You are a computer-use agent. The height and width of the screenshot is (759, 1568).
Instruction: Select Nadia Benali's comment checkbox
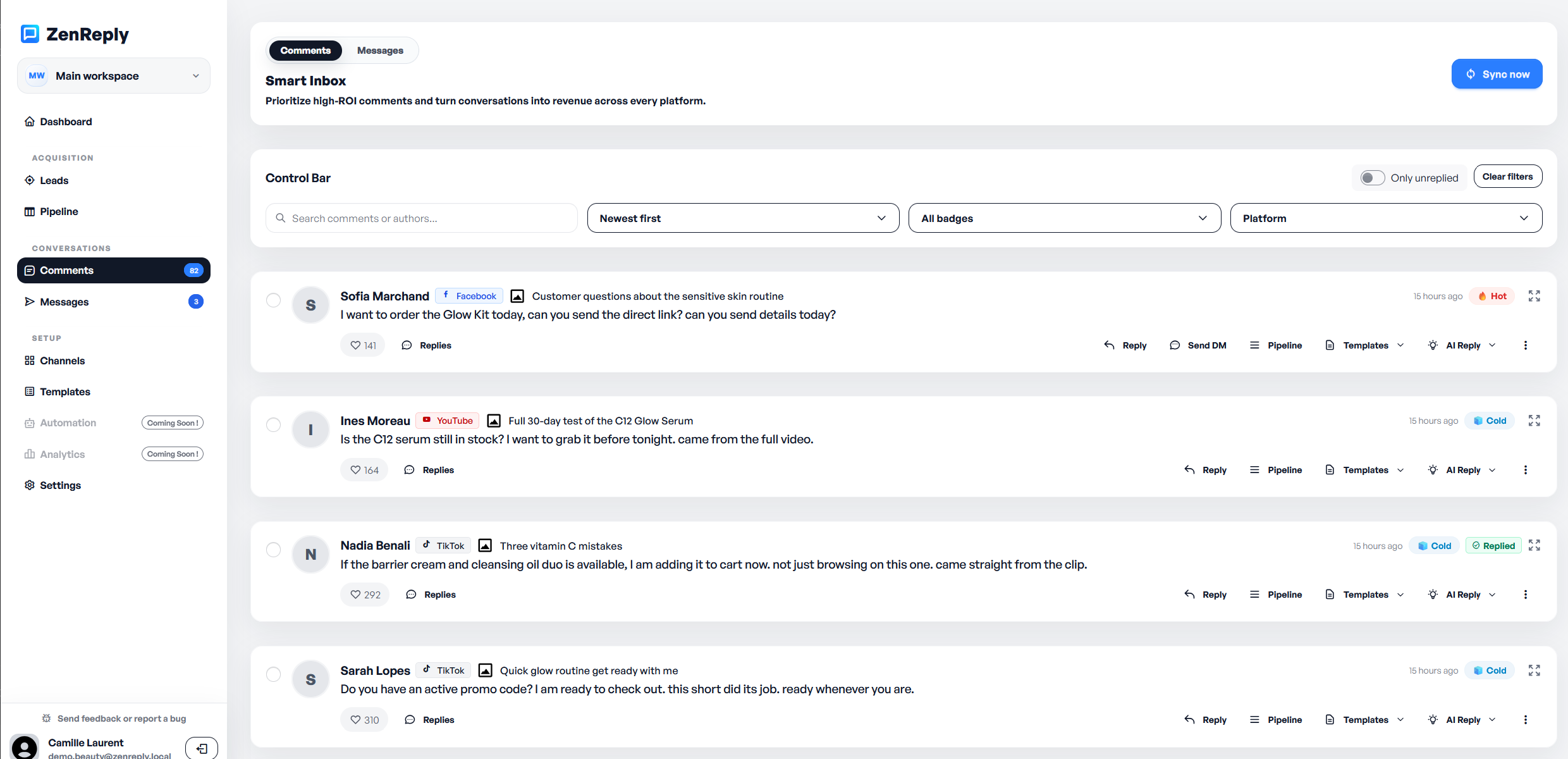(273, 550)
